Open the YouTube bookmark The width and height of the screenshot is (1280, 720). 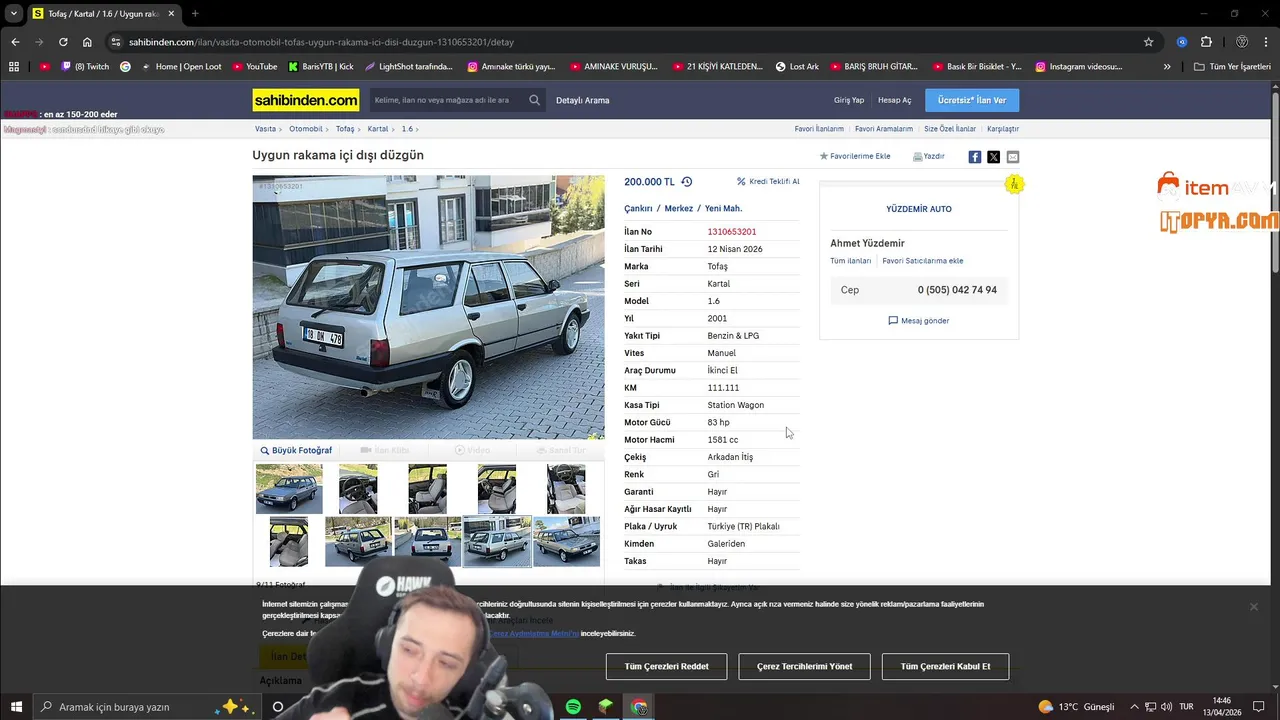(x=255, y=67)
